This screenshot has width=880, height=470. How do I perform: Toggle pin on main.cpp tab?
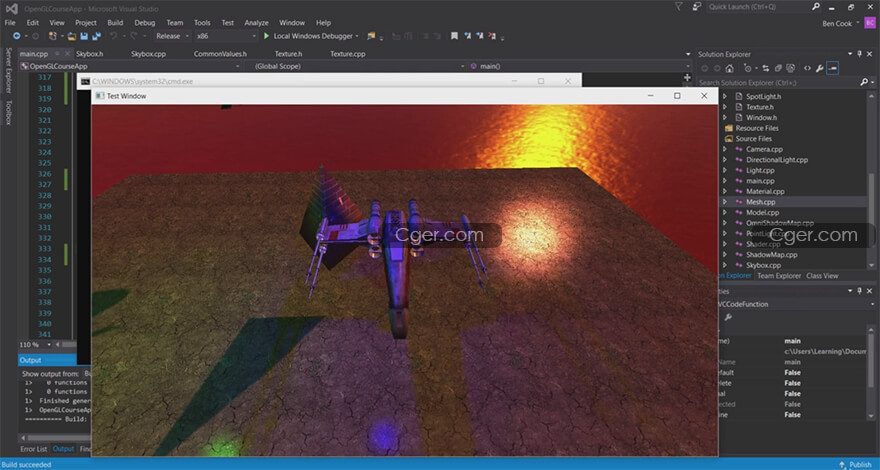coord(57,54)
